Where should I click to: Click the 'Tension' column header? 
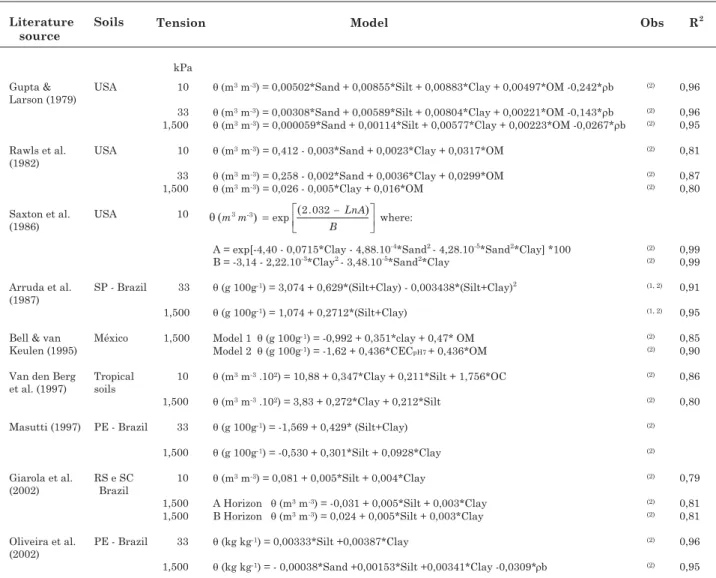point(181,23)
